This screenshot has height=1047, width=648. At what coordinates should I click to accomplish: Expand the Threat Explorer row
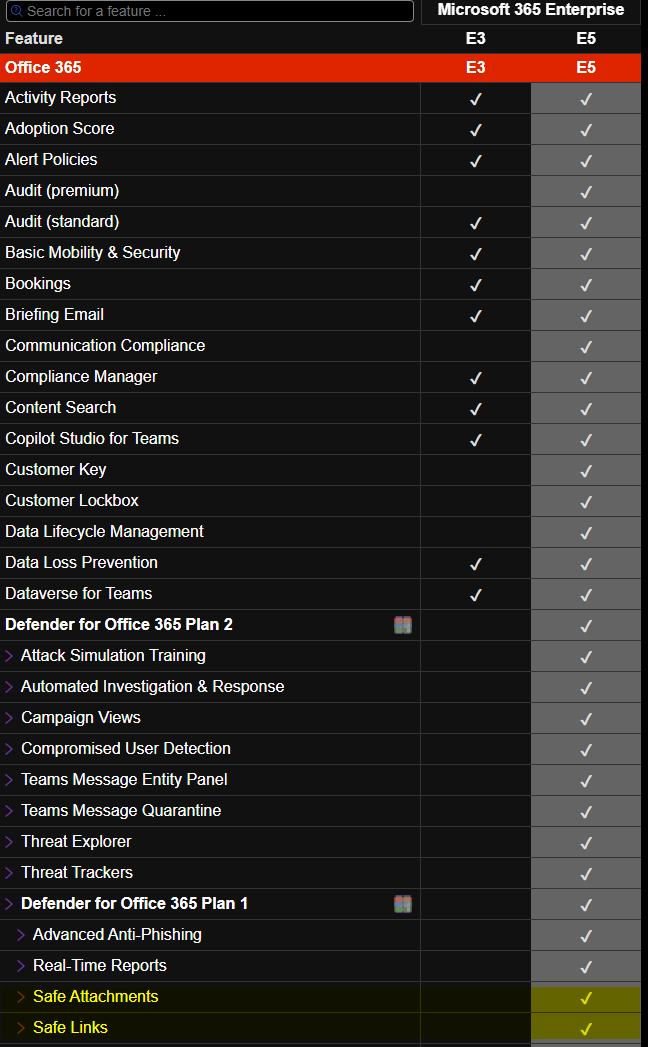[x=9, y=842]
